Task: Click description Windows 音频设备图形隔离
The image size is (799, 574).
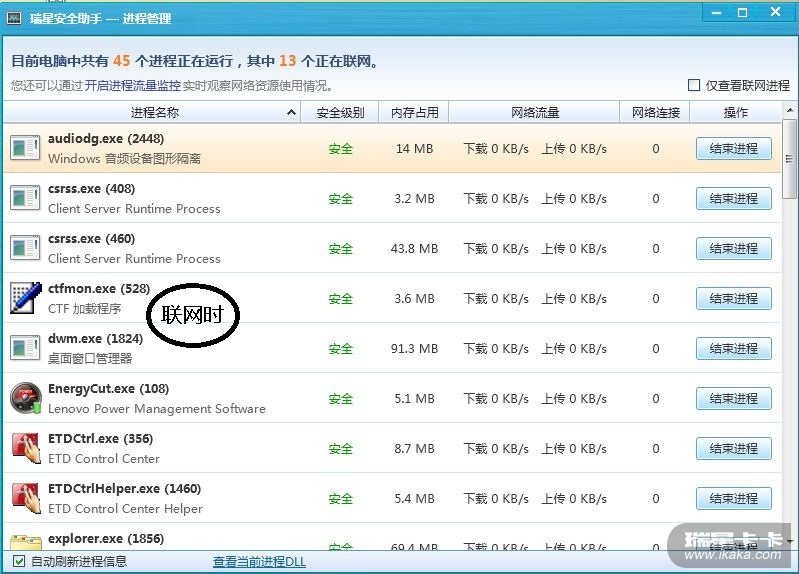Action: coord(124,159)
